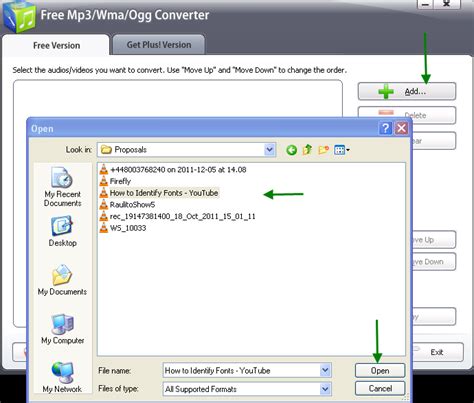Viewport: 474px width, 403px height.
Task: Click the Add... button with green plus
Action: tap(407, 91)
